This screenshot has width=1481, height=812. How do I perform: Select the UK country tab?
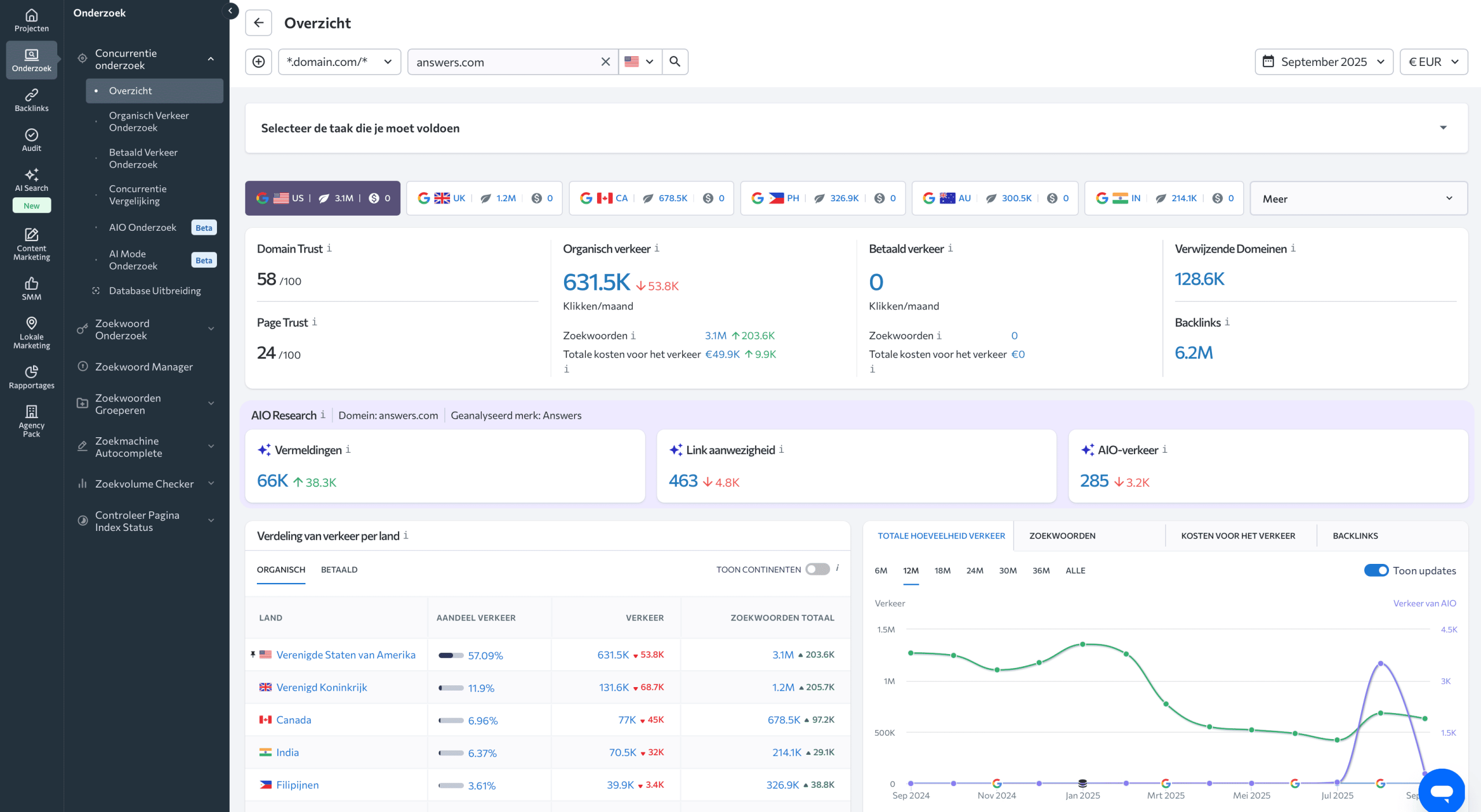click(484, 198)
